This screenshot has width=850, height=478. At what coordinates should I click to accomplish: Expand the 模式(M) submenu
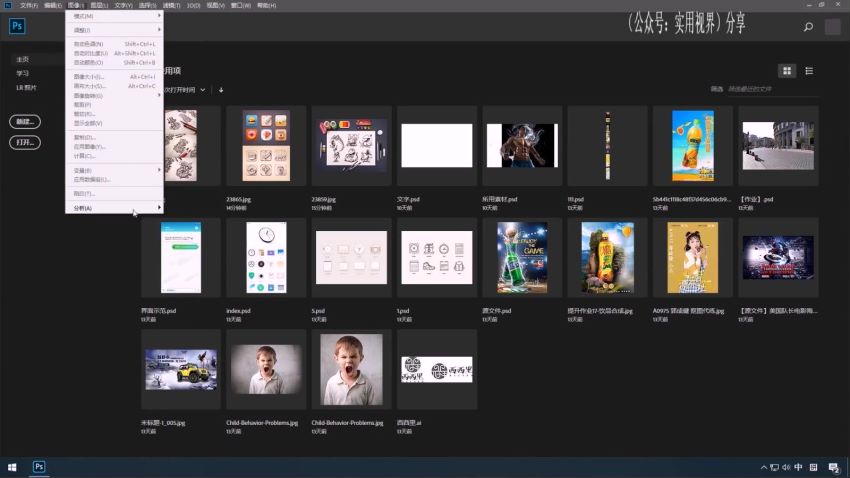[114, 16]
